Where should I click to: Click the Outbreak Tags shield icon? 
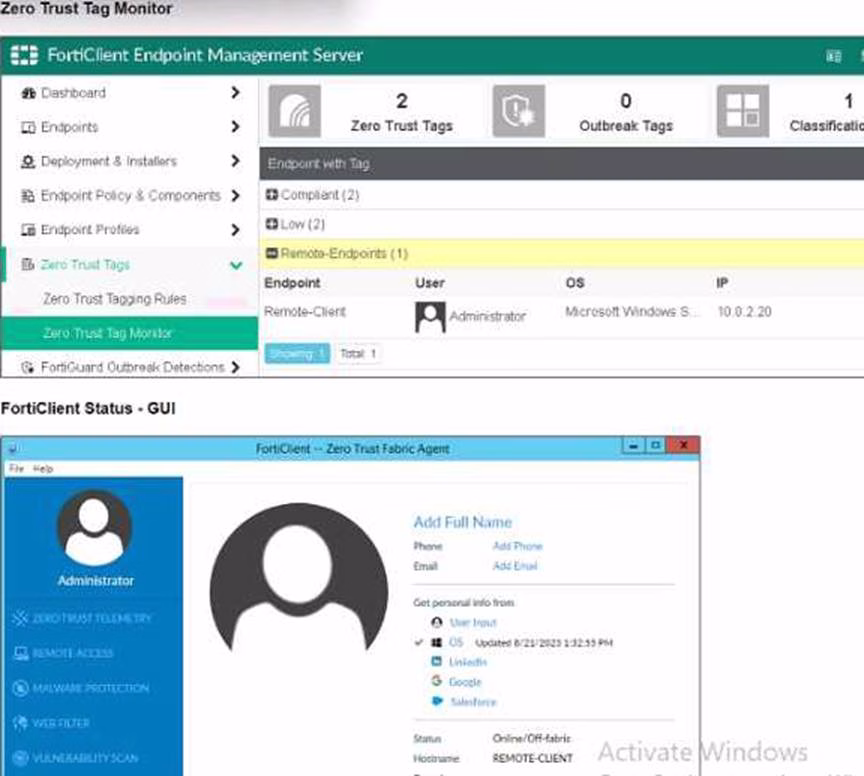click(519, 111)
